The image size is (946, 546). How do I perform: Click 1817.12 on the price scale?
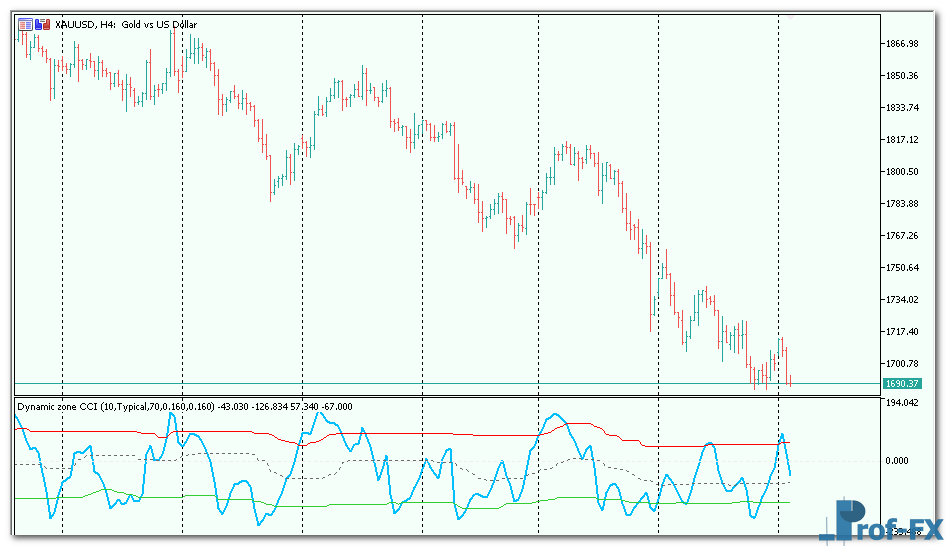(902, 140)
